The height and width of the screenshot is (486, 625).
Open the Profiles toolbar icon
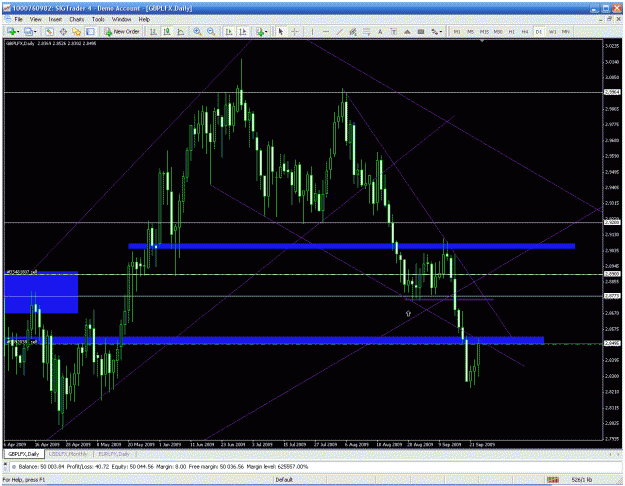[28, 31]
